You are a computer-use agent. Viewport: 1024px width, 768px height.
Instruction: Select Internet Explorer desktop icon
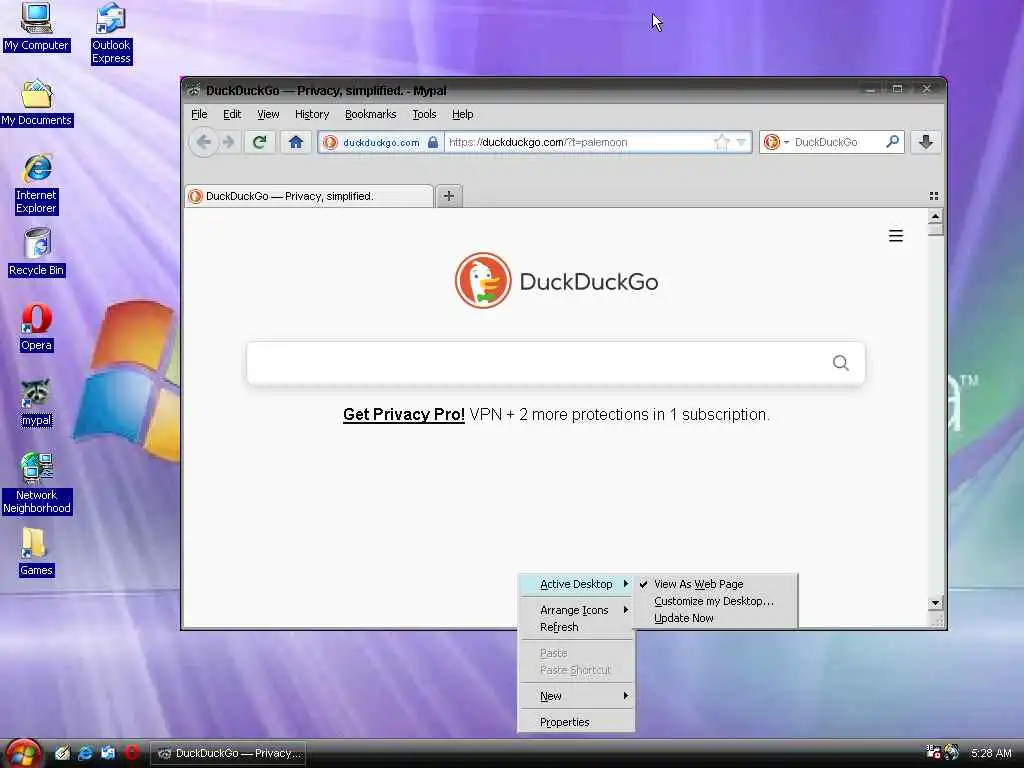[37, 185]
